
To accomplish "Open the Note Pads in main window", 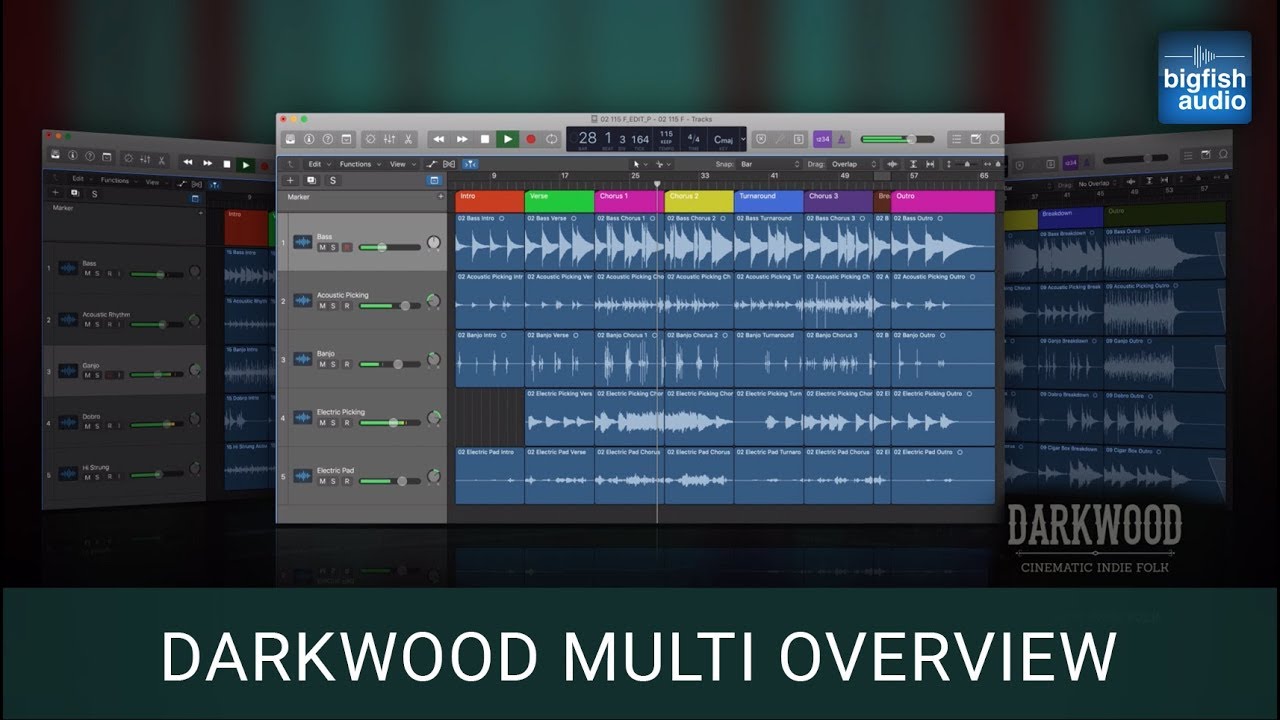I will coord(976,139).
